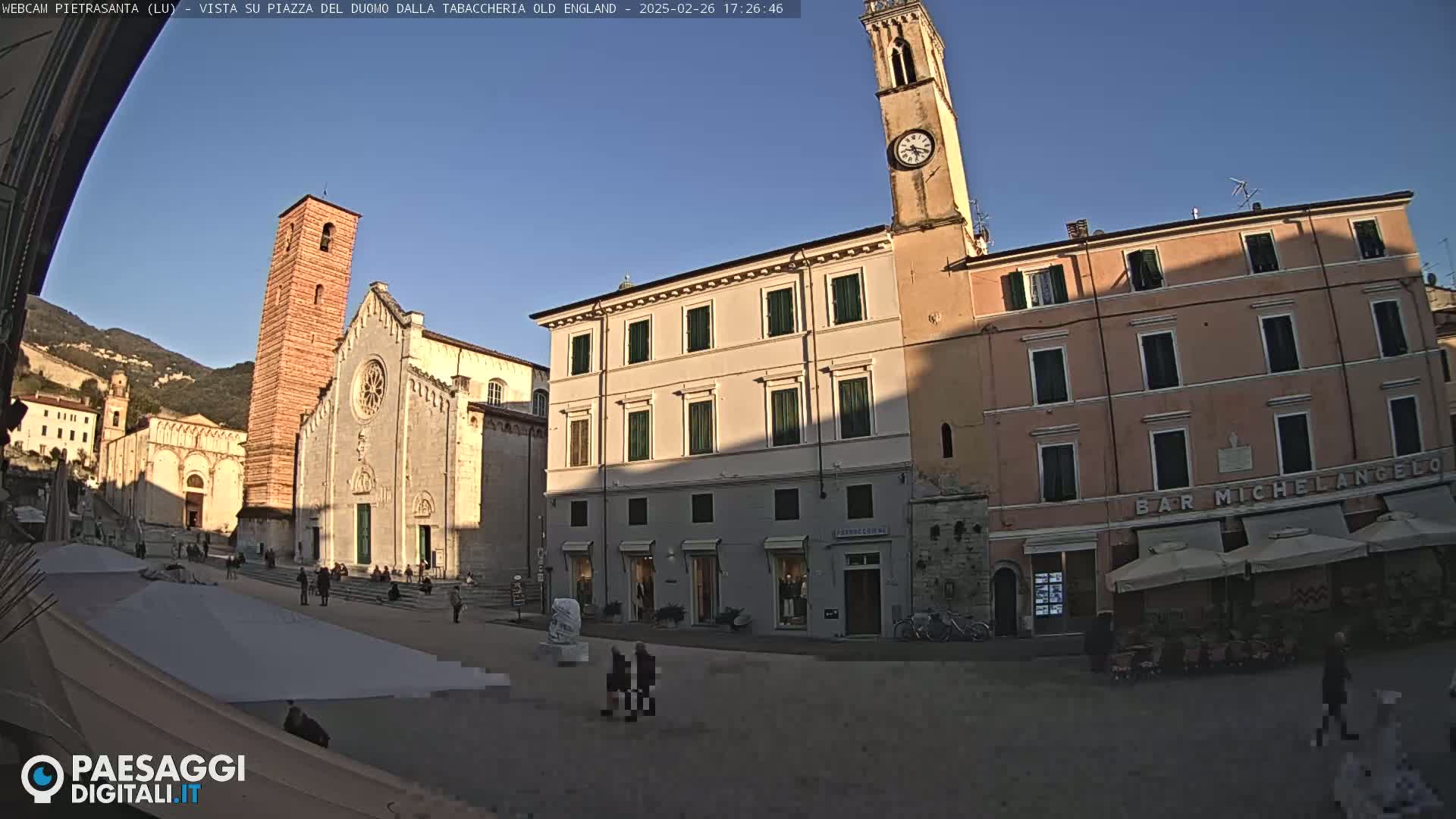1456x819 pixels.
Task: Click the webcam title timestamp text overlay
Action: 393,9
